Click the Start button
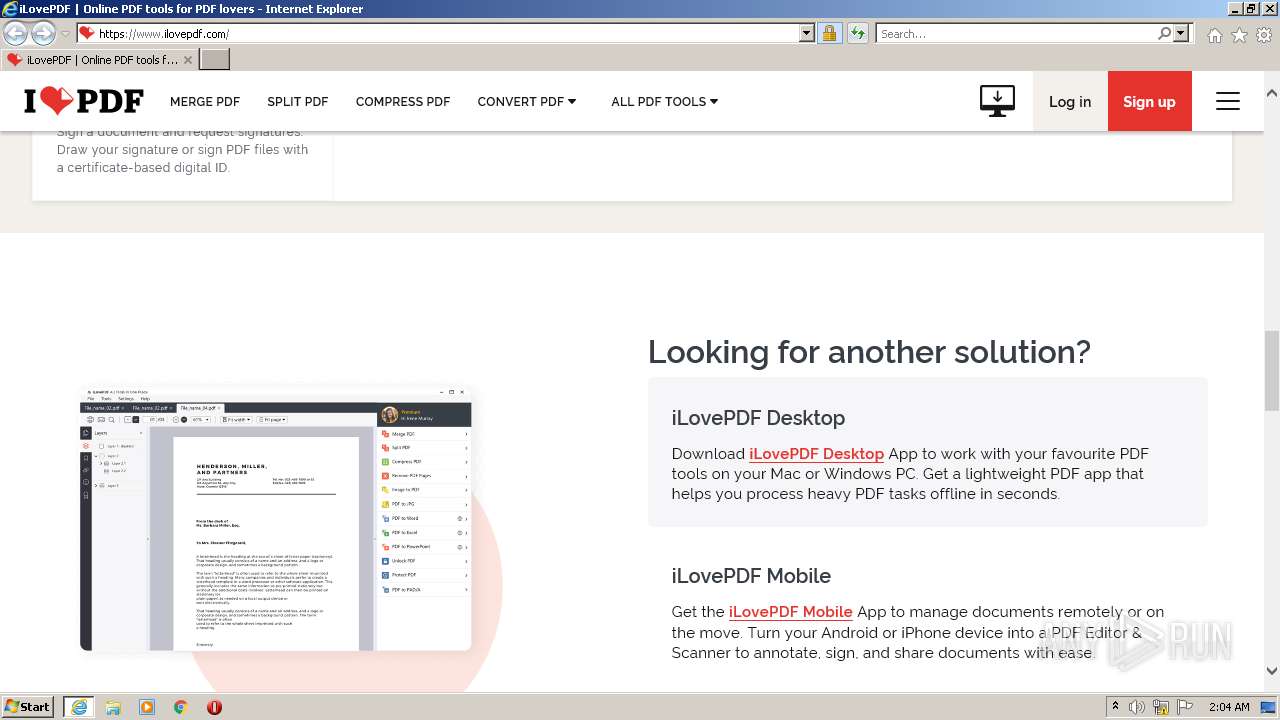1280x720 pixels. (x=28, y=707)
